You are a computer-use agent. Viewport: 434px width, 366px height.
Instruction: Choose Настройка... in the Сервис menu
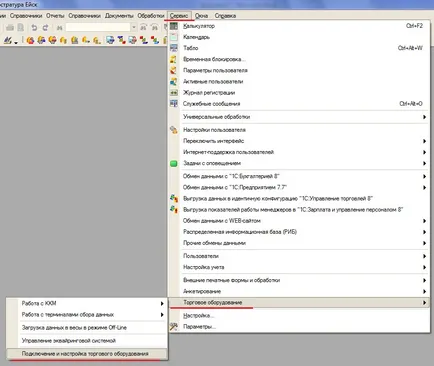[299, 316]
